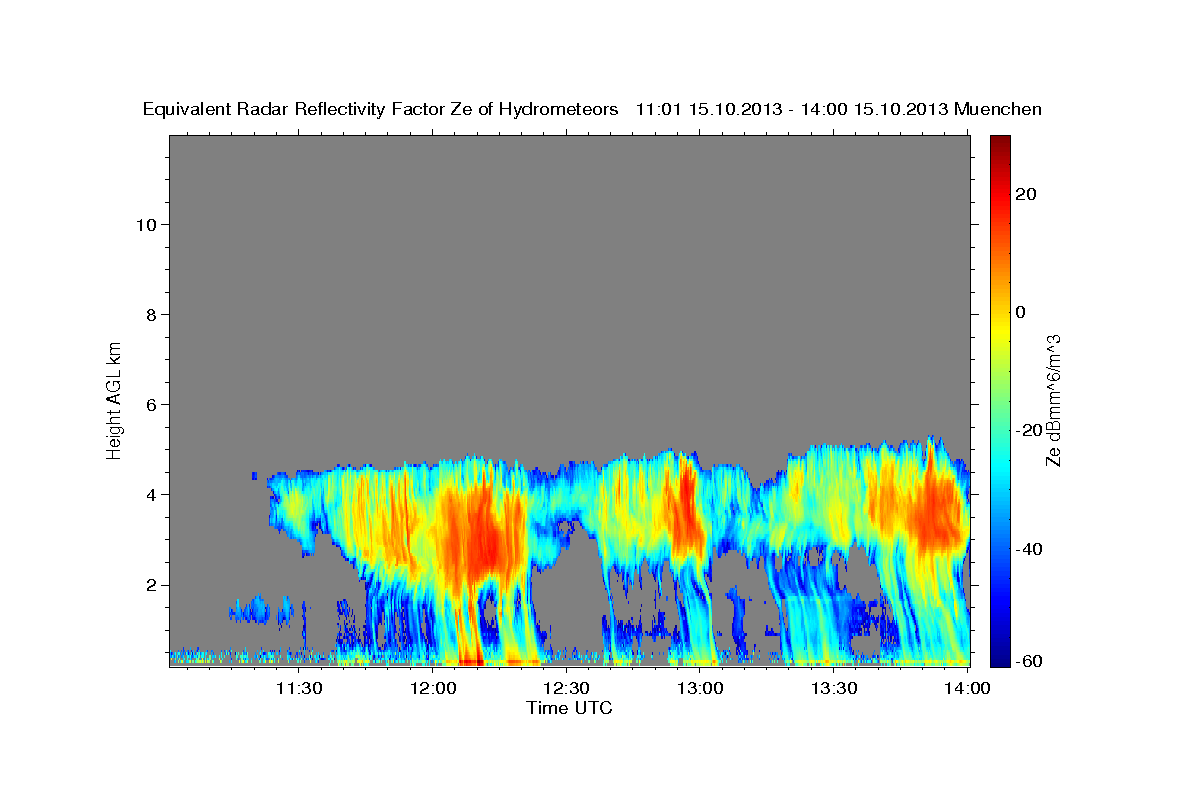Click the height tick label 10
Image resolution: width=1200 pixels, height=800 pixels.
point(146,224)
